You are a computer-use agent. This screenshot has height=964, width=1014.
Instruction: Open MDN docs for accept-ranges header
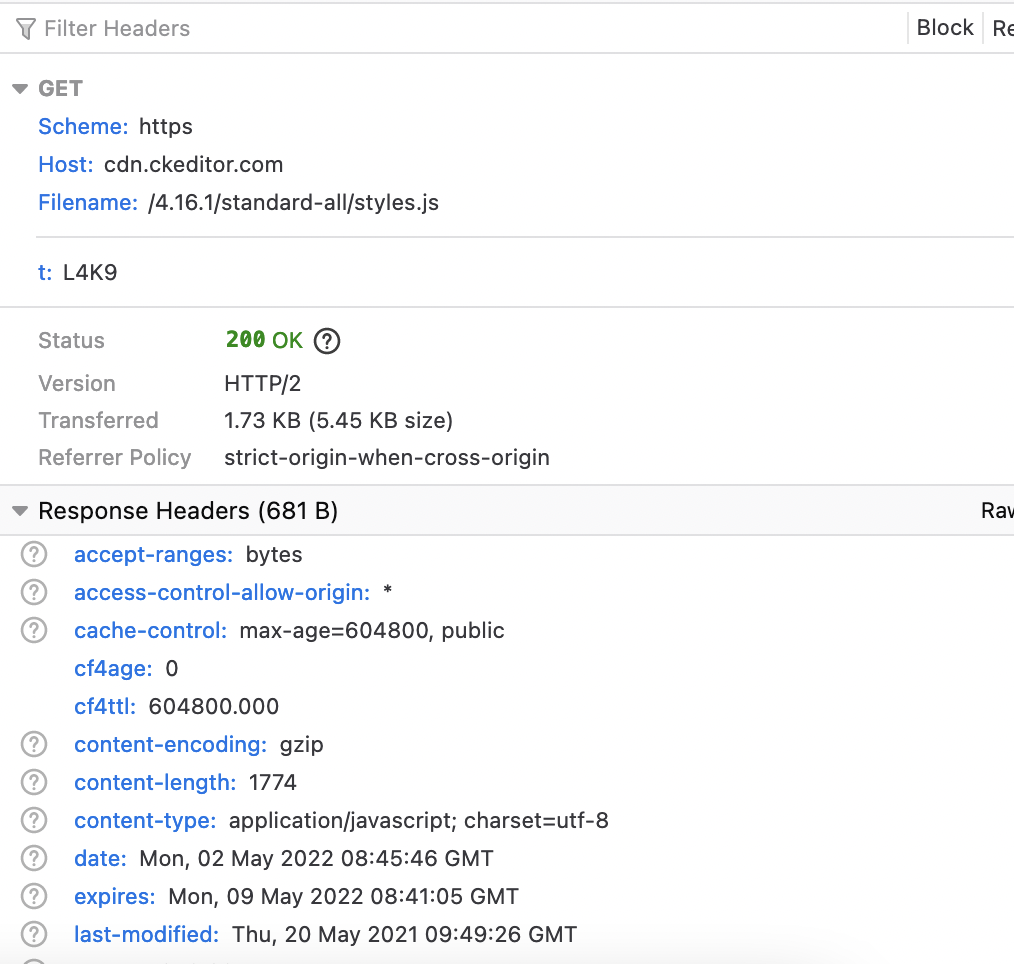tap(33, 554)
